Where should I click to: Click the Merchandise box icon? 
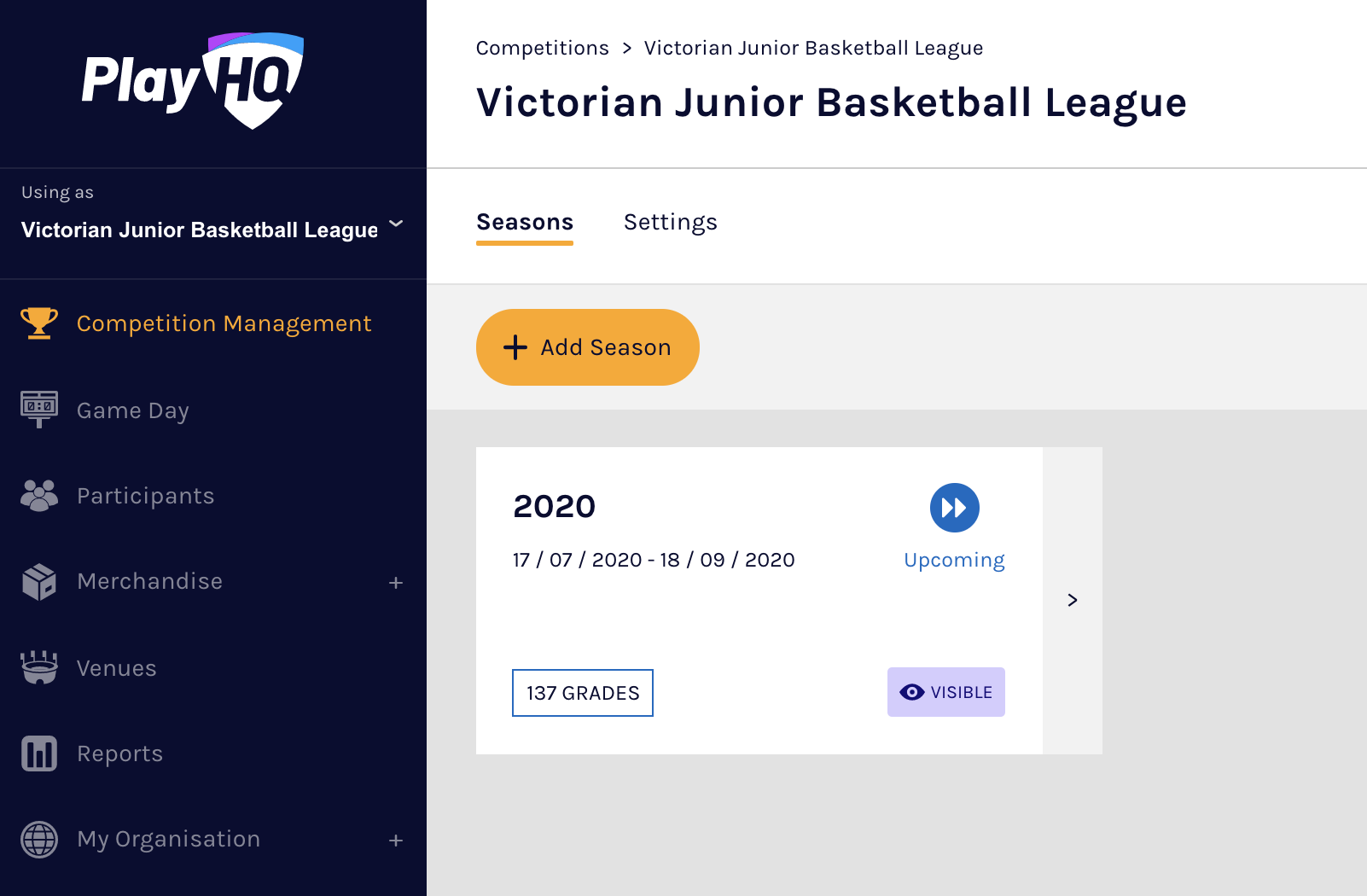[x=39, y=582]
